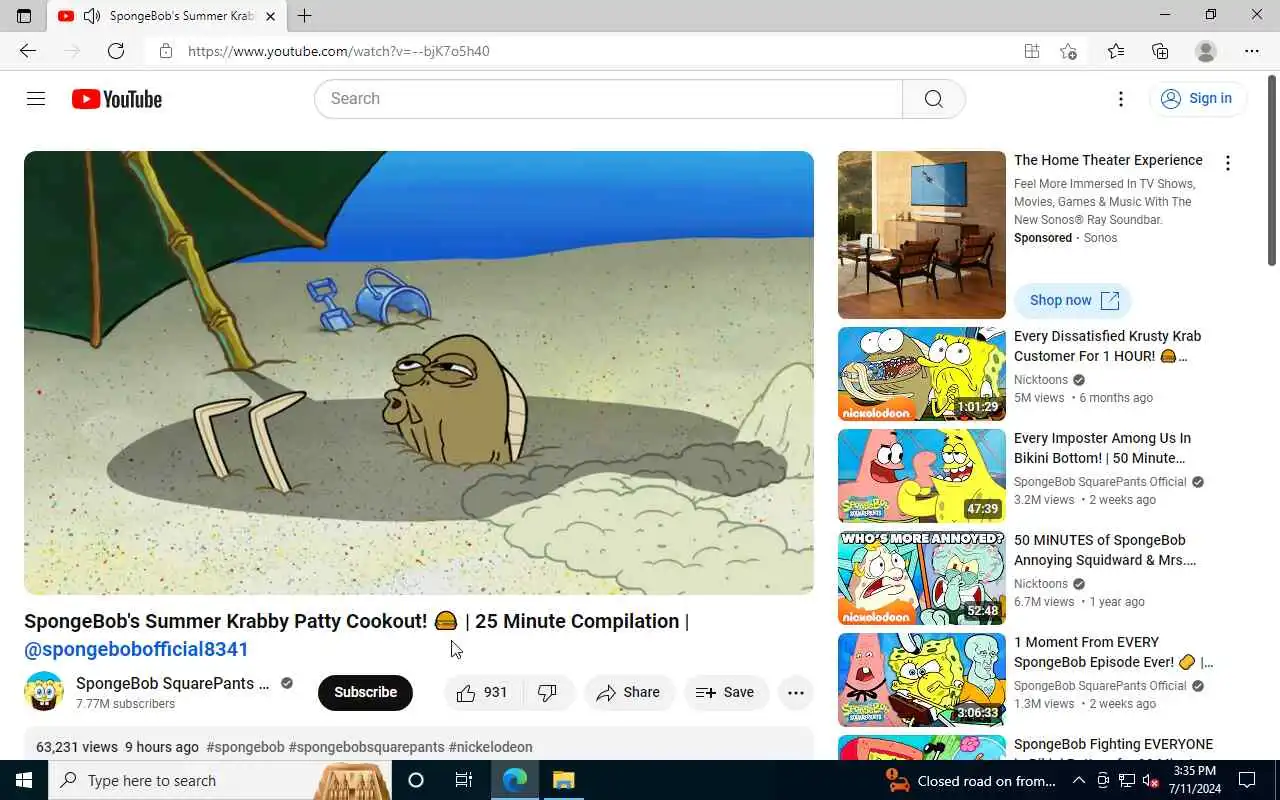Viewport: 1280px width, 800px height.
Task: Open SpongeBob Fighting EVERYONE video title
Action: pos(1113,744)
